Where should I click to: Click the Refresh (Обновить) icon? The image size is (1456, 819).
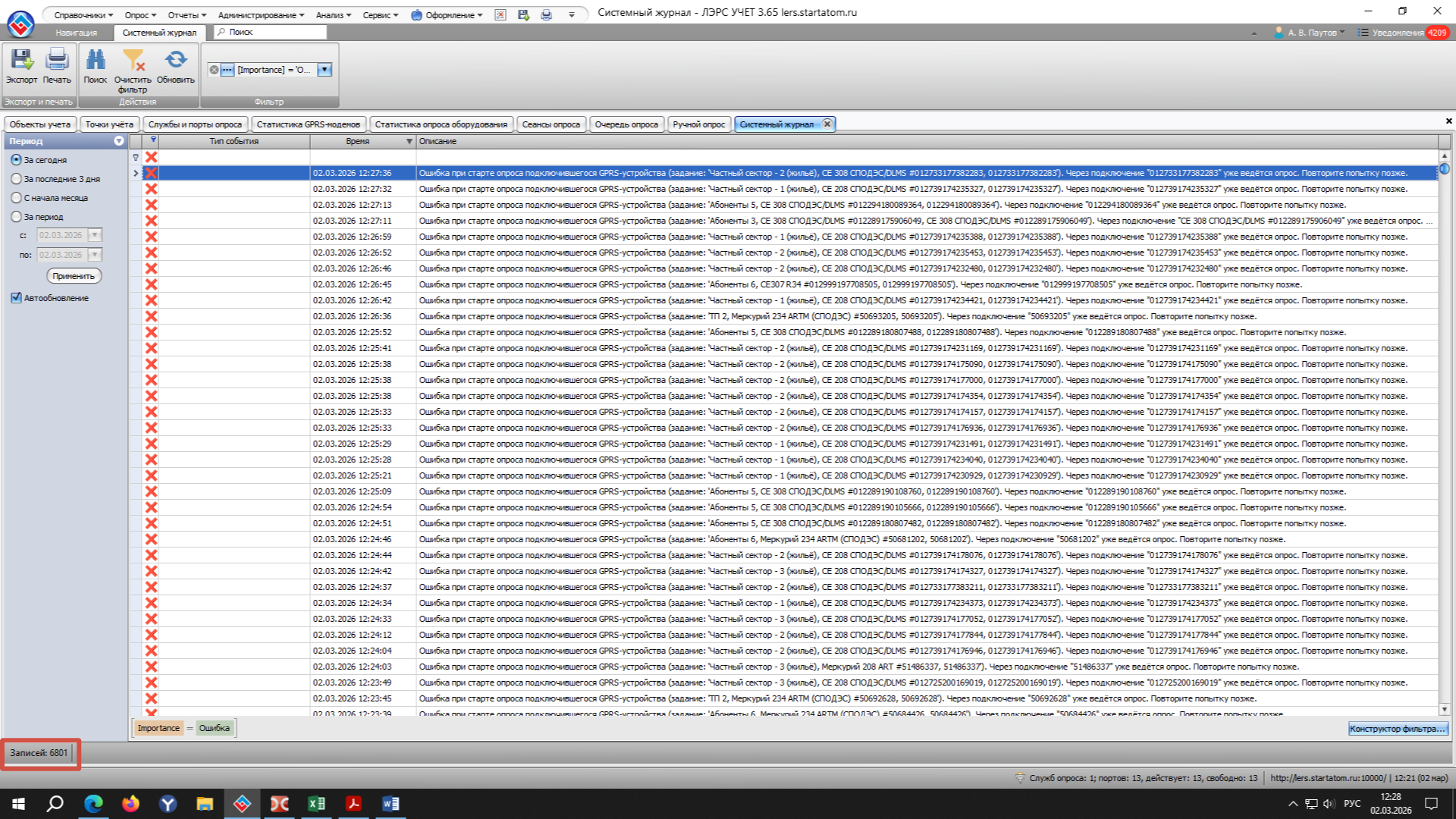[x=176, y=61]
